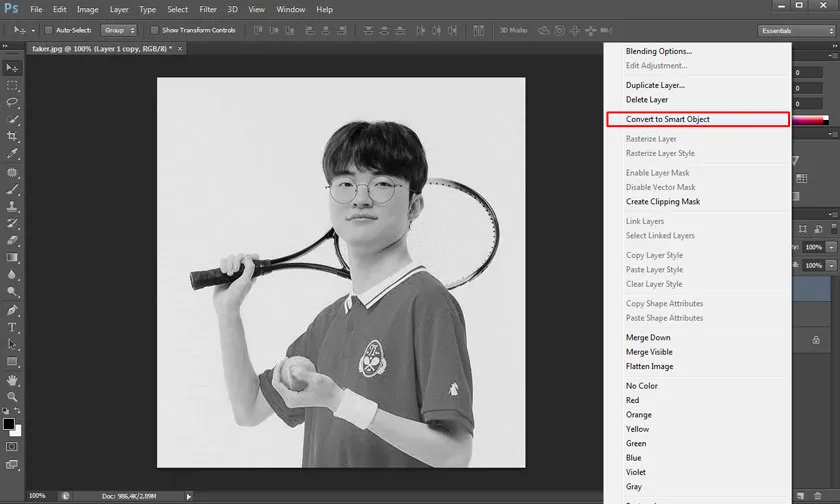Expand the status bar info arrow
The width and height of the screenshot is (840, 504).
pyautogui.click(x=189, y=497)
